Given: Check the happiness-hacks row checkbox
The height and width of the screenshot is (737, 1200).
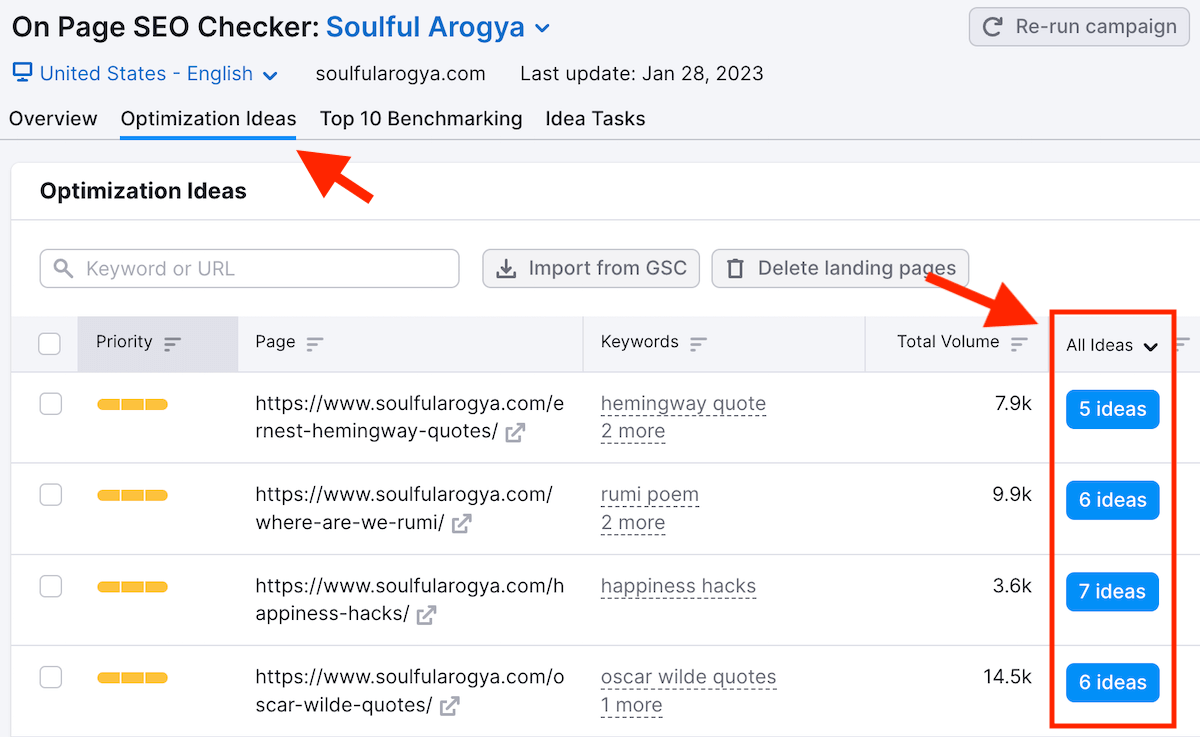Looking at the screenshot, I should pos(50,586).
